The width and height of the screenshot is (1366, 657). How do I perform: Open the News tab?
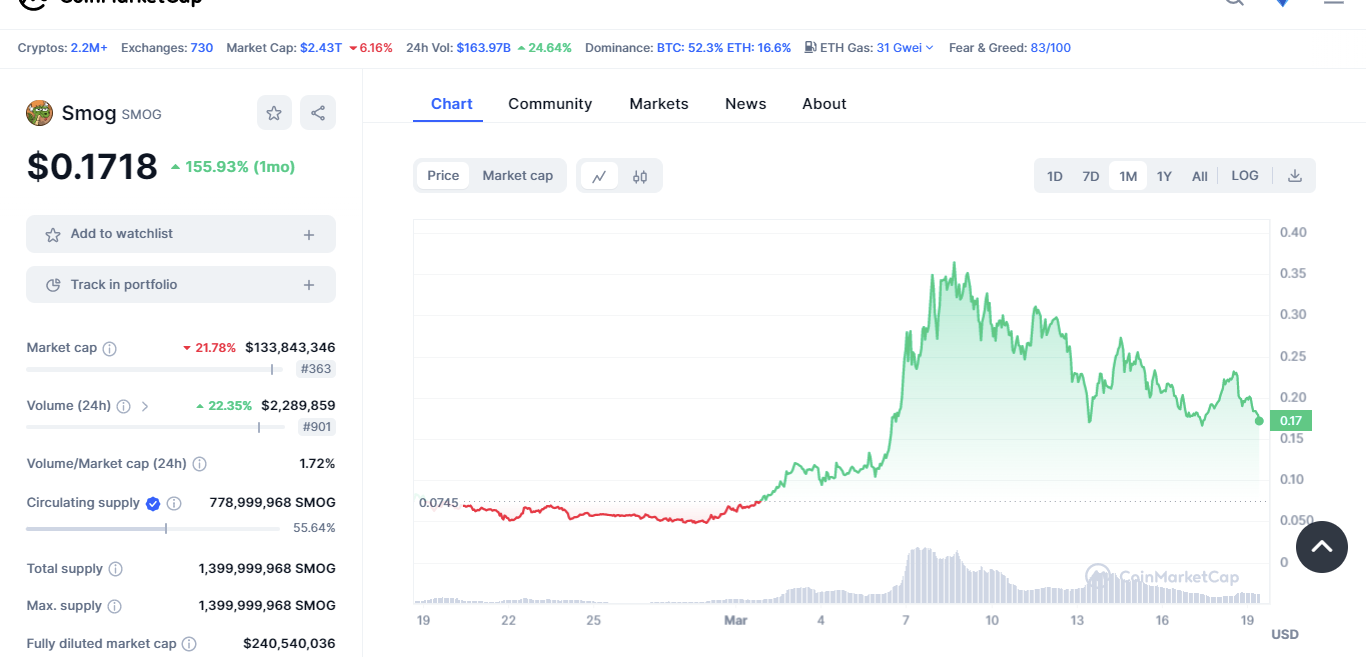pyautogui.click(x=746, y=104)
